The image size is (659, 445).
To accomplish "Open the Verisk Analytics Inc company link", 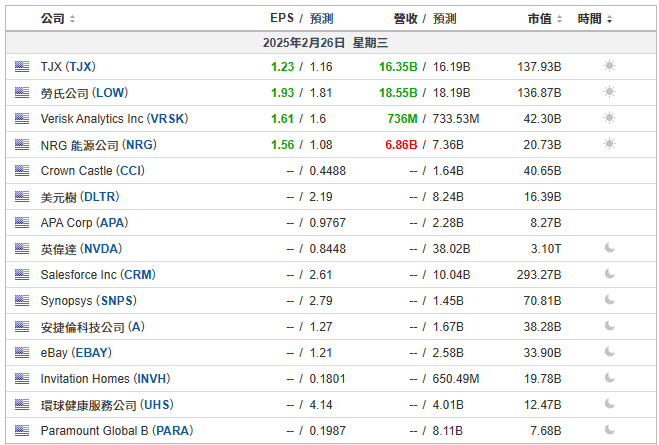I will pos(114,118).
